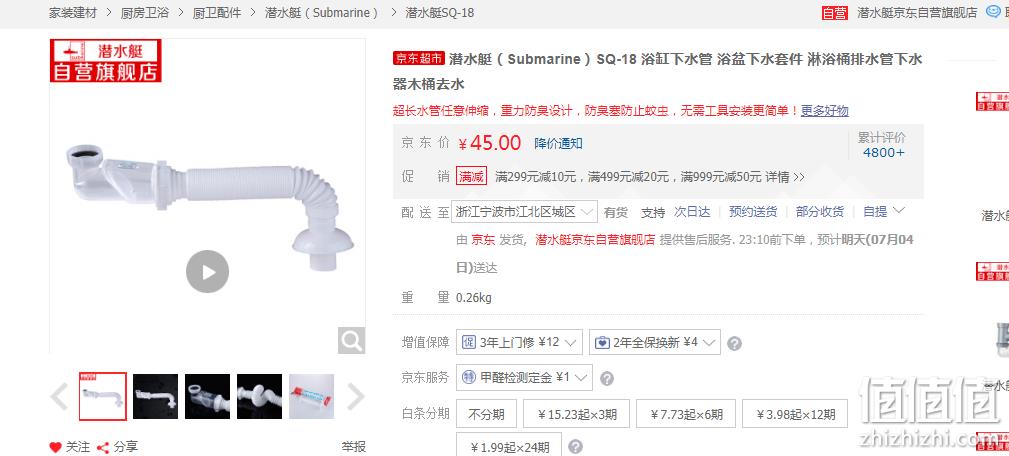Expand 2年全保换新 ¥4 dropdown
The width and height of the screenshot is (1009, 456).
tap(655, 342)
